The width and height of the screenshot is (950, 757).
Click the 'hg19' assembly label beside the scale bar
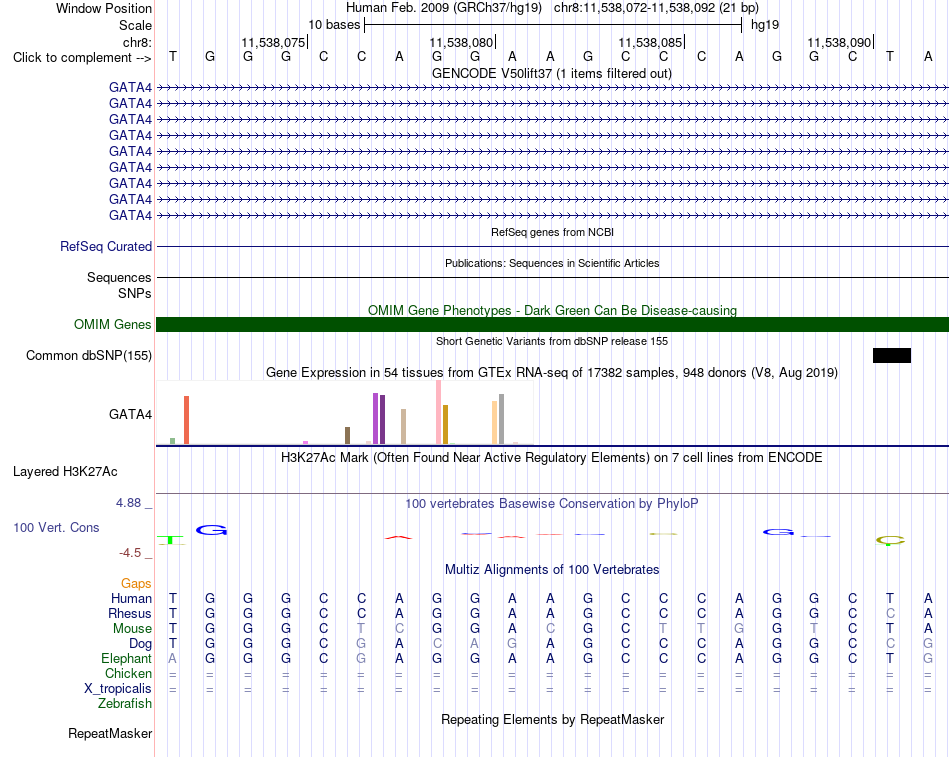pyautogui.click(x=765, y=25)
